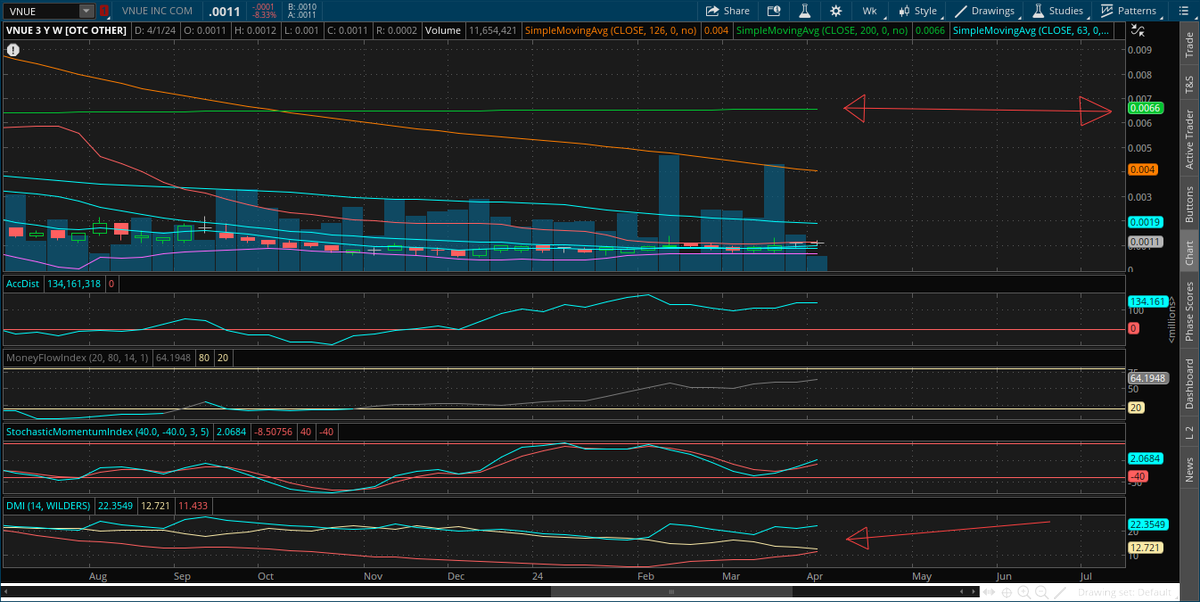Click the drawing pencil icon at bottom
Screen dimensions: 1200x602
coord(1060,593)
